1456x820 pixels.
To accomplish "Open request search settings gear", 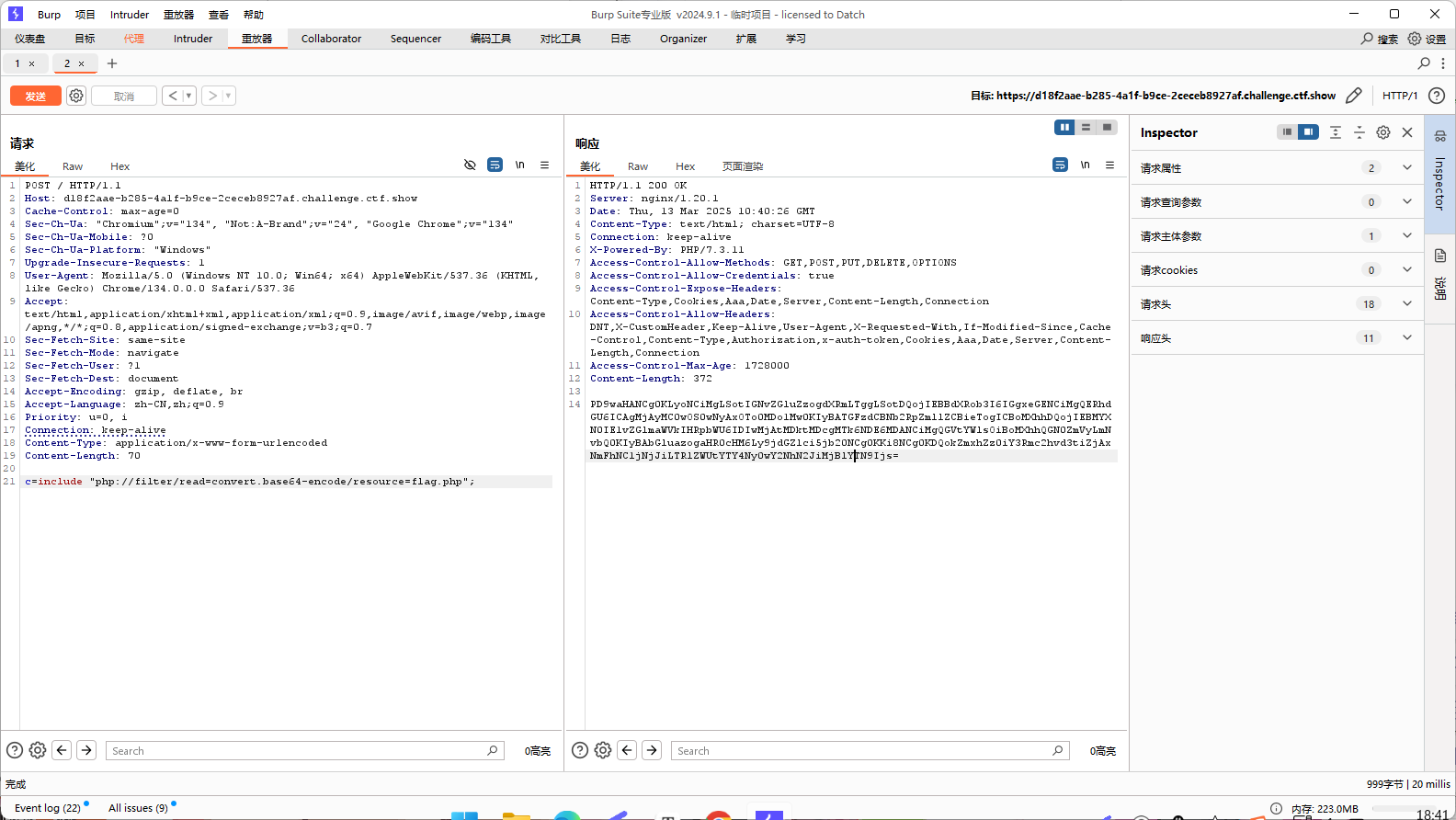I will tap(38, 750).
